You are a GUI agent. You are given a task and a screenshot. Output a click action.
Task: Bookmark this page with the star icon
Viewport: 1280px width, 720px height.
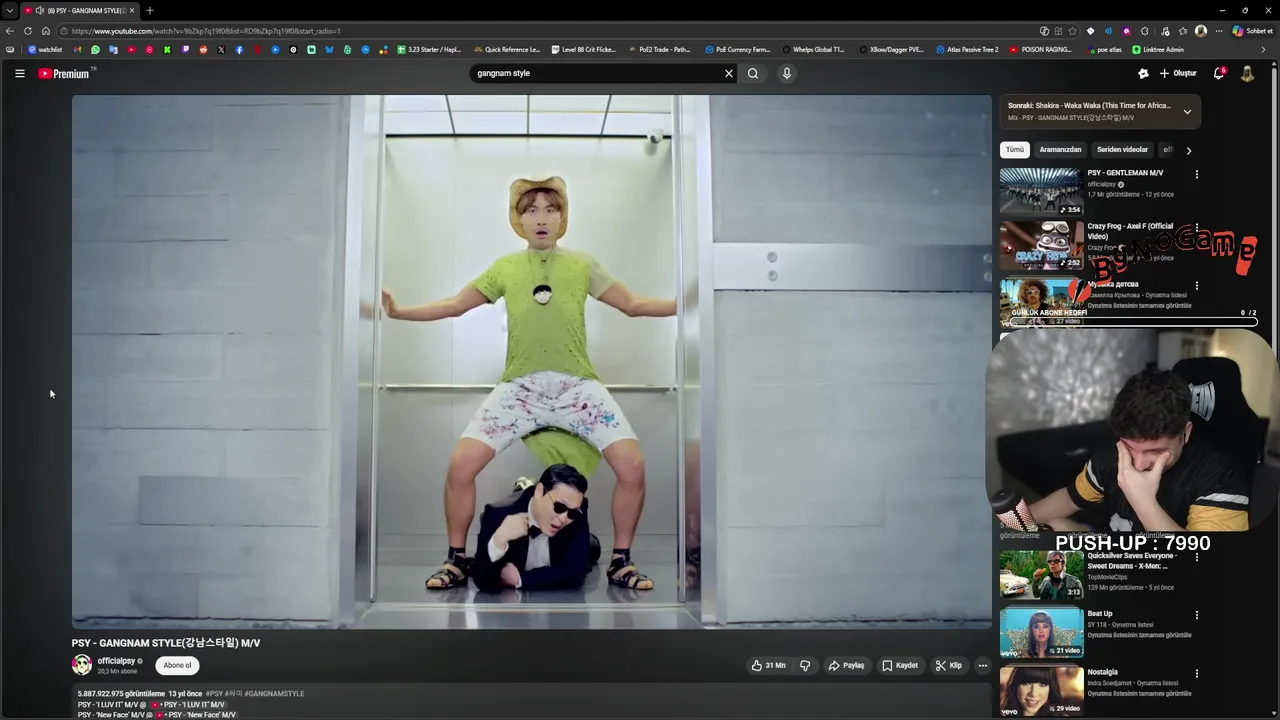(1073, 31)
